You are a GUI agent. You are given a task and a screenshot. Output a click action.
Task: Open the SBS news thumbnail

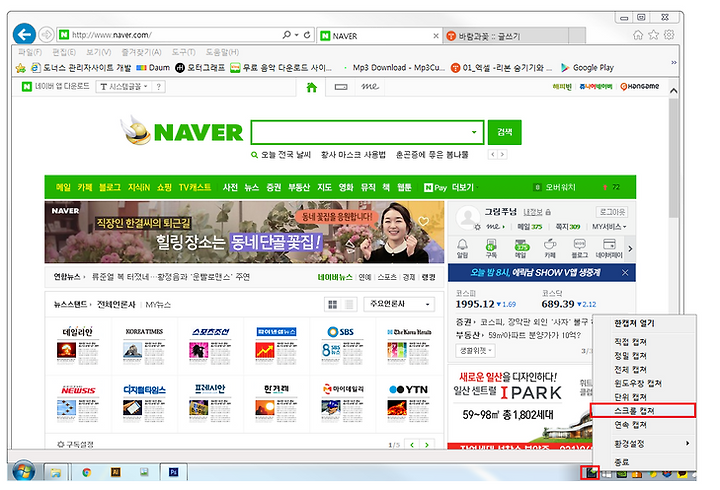coord(343,345)
